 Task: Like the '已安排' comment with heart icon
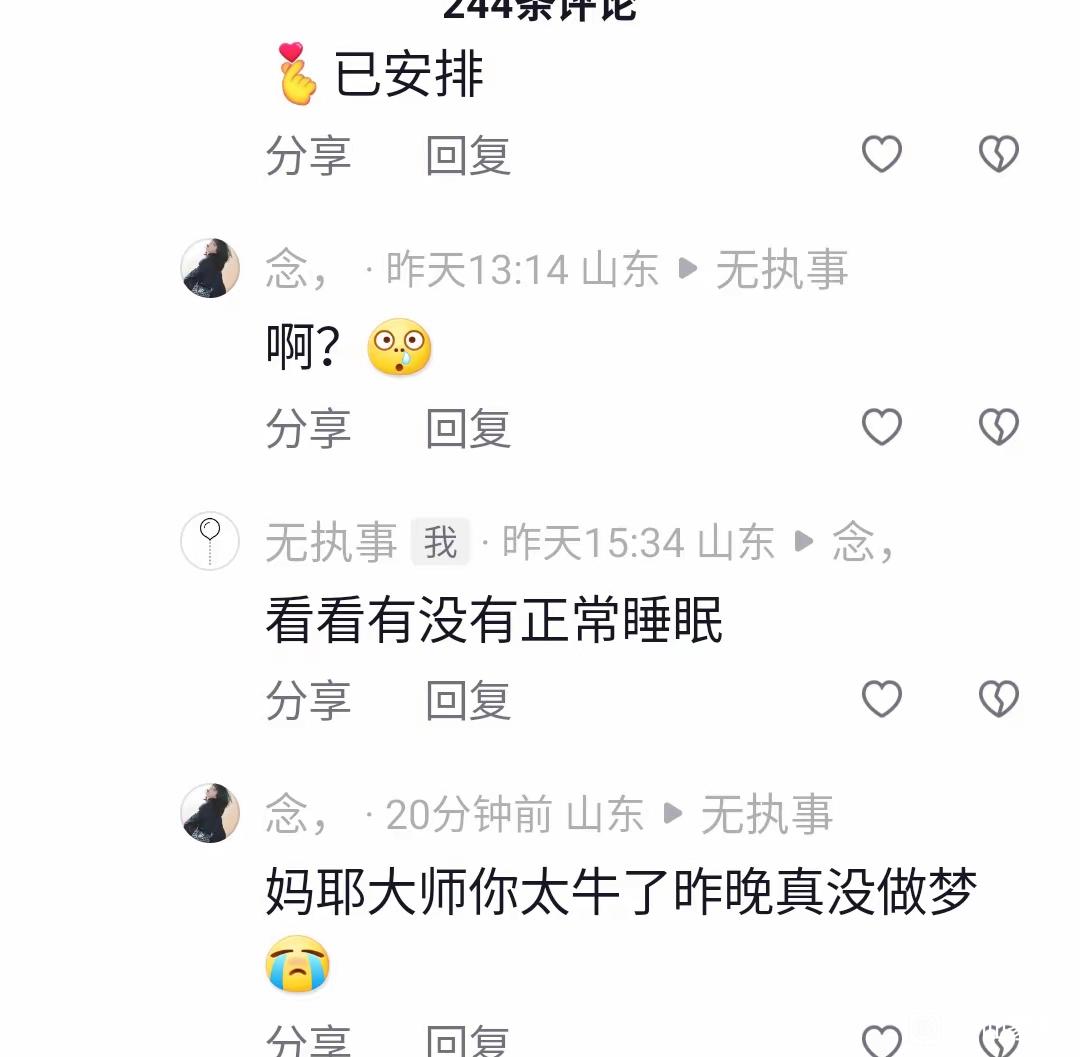pyautogui.click(x=882, y=153)
